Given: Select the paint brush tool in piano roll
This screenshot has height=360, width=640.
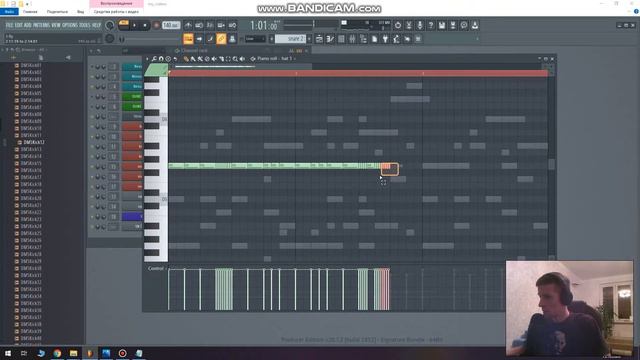Looking at the screenshot, I should (x=193, y=59).
